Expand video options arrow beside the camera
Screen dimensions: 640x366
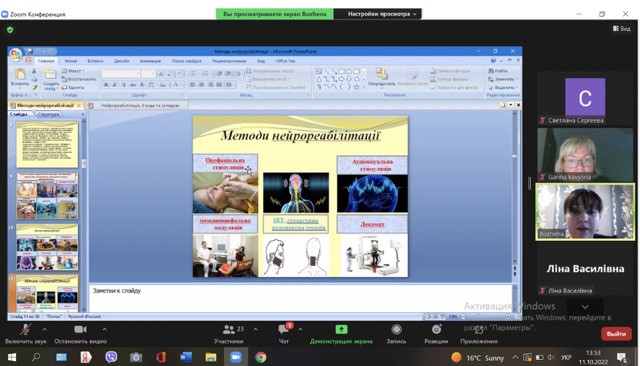pos(104,329)
